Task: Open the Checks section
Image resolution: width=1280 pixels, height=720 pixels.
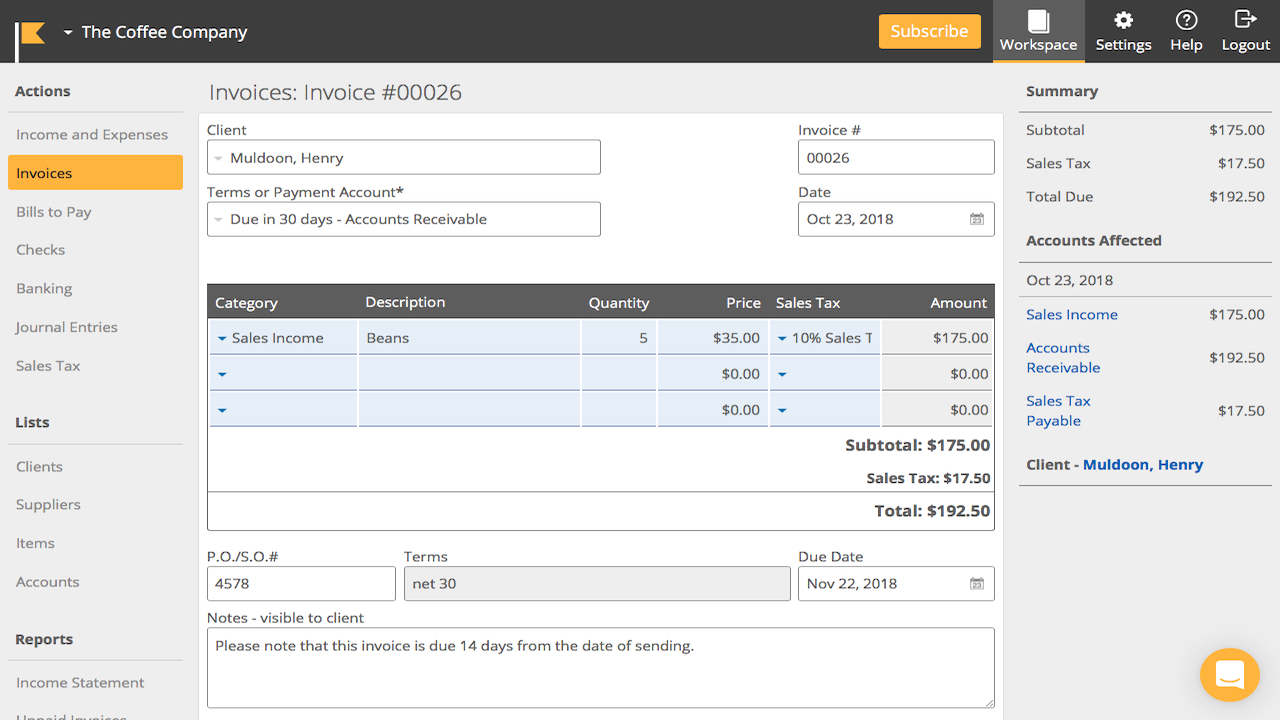Action: tap(41, 250)
